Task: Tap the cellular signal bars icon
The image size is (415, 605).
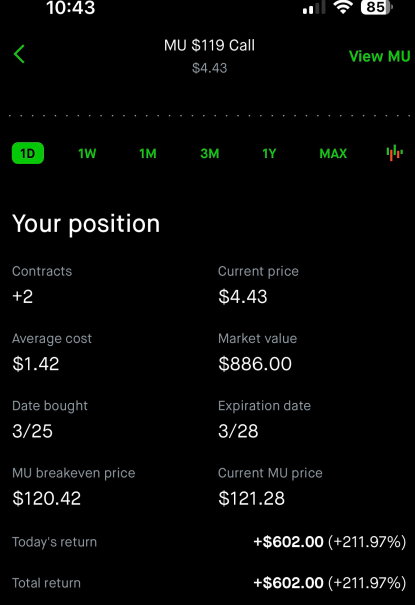Action: click(x=314, y=7)
